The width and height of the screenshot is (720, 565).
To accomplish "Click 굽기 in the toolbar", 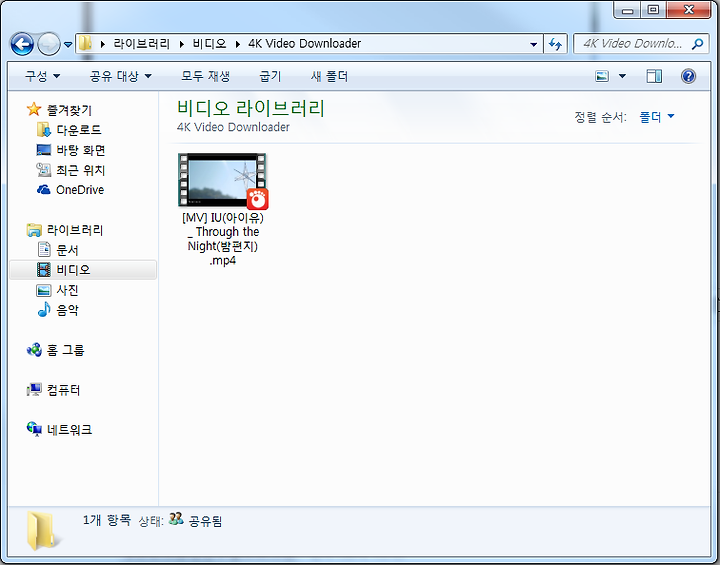I will (x=270, y=76).
